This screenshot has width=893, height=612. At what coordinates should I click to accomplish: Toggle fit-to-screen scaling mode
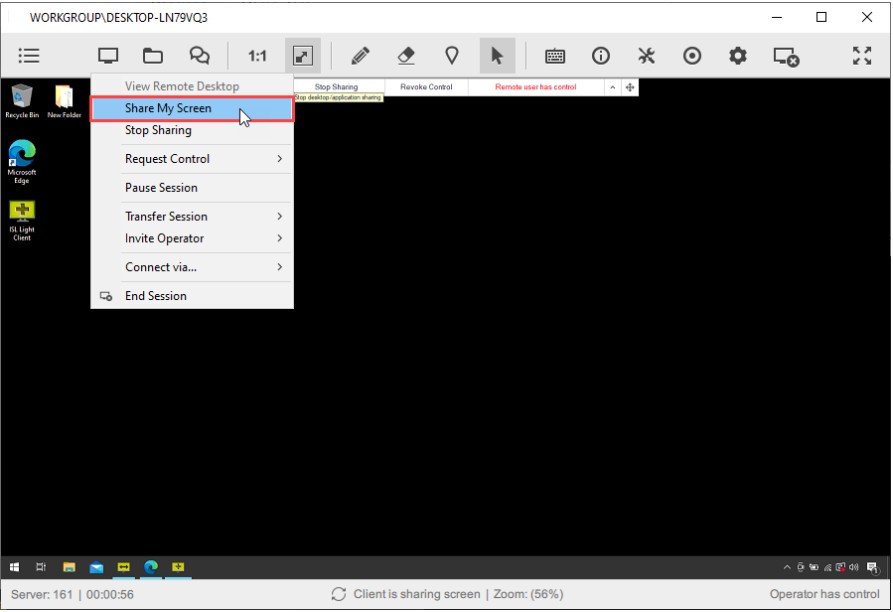point(302,55)
